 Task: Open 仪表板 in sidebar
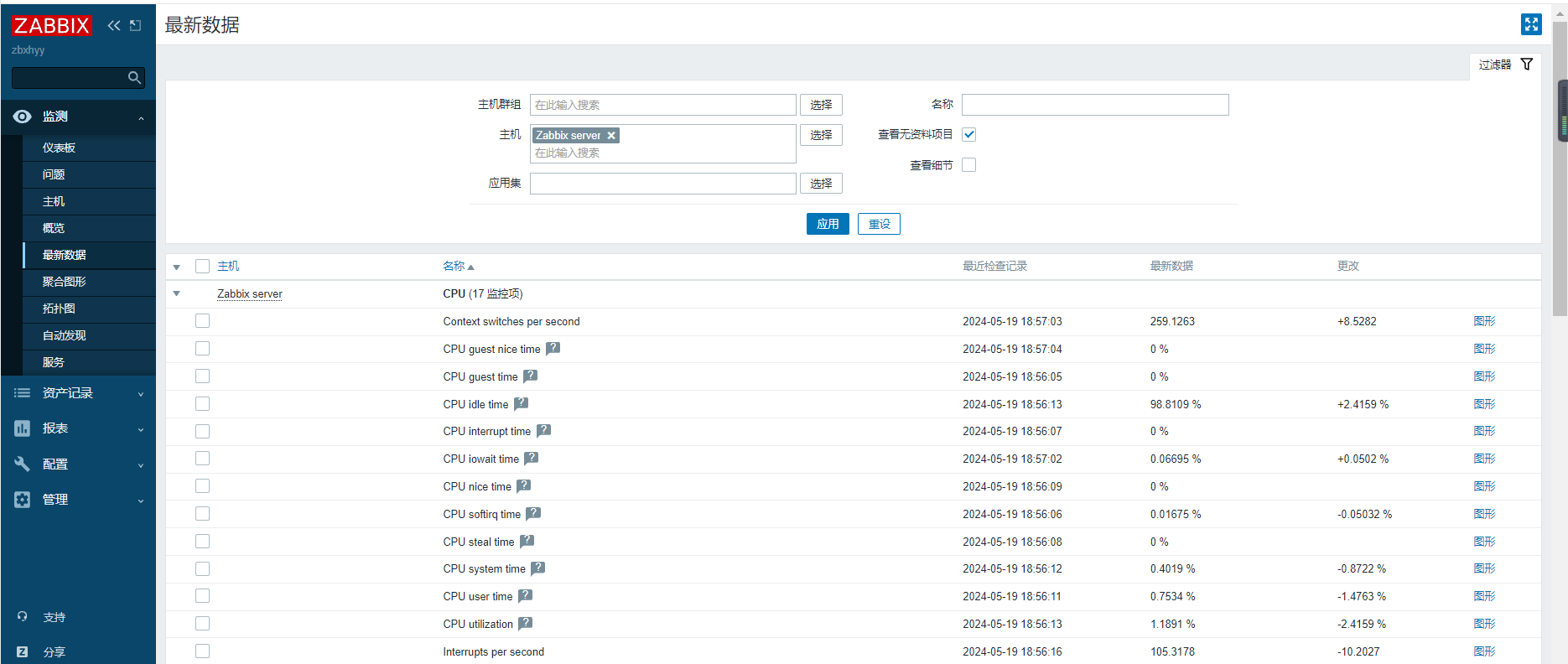(90, 148)
